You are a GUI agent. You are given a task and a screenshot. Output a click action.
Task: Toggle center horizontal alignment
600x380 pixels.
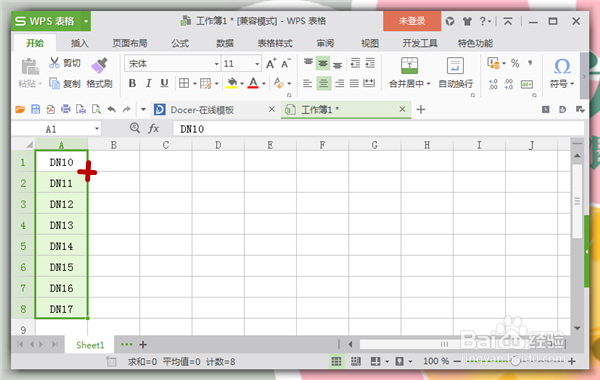323,83
